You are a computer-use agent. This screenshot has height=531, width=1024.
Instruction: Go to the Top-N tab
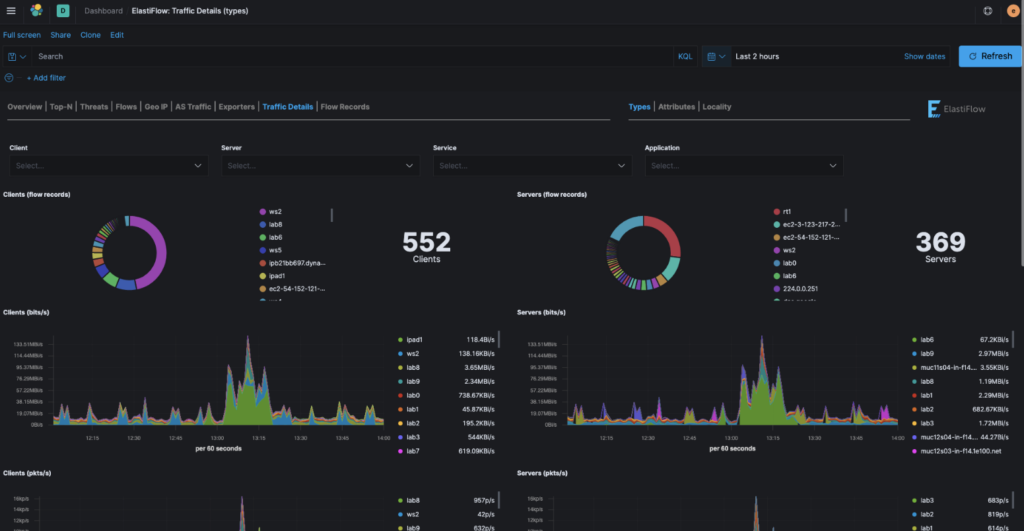[x=61, y=107]
